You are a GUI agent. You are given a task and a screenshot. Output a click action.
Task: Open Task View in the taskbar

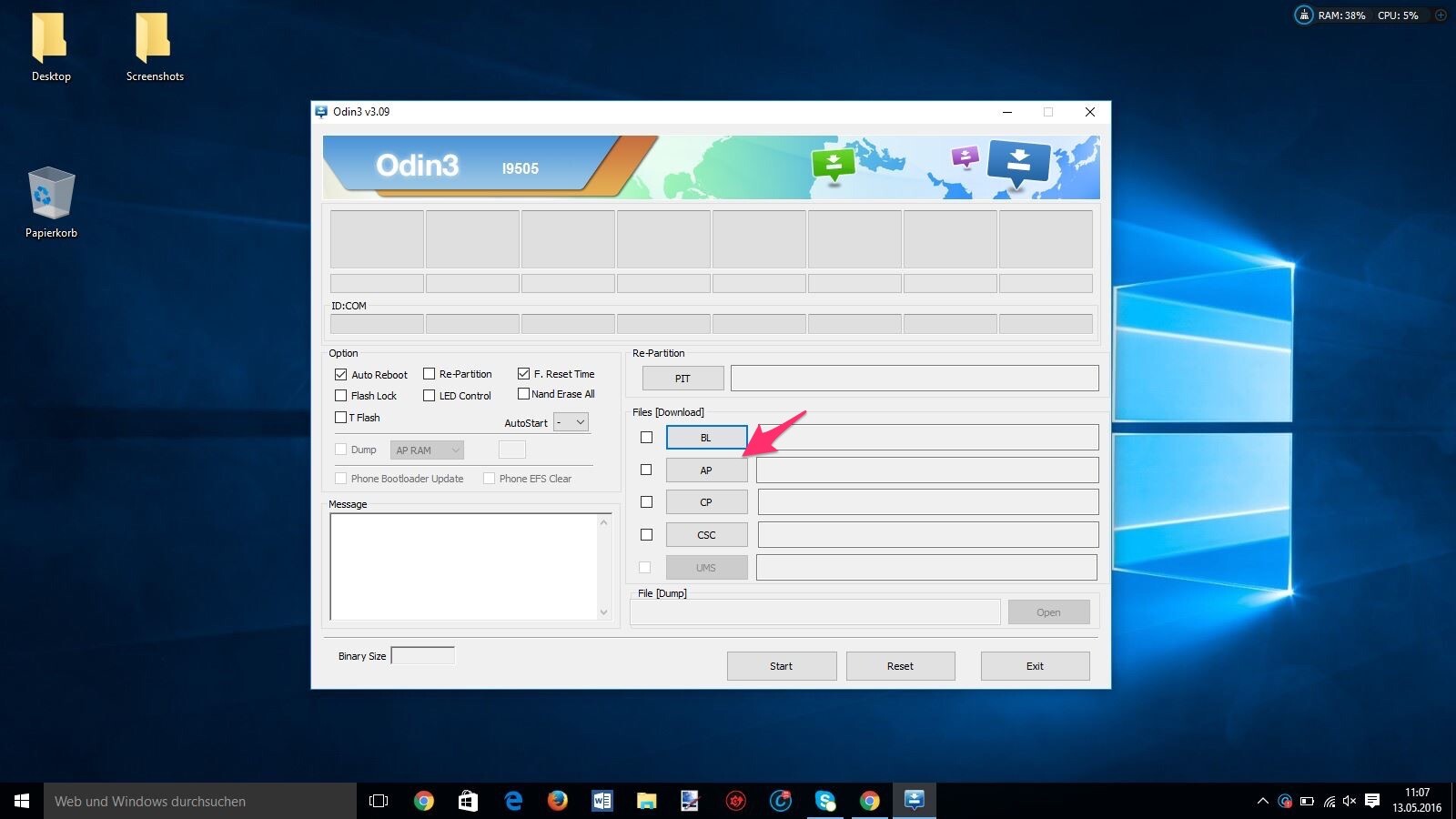pos(379,801)
